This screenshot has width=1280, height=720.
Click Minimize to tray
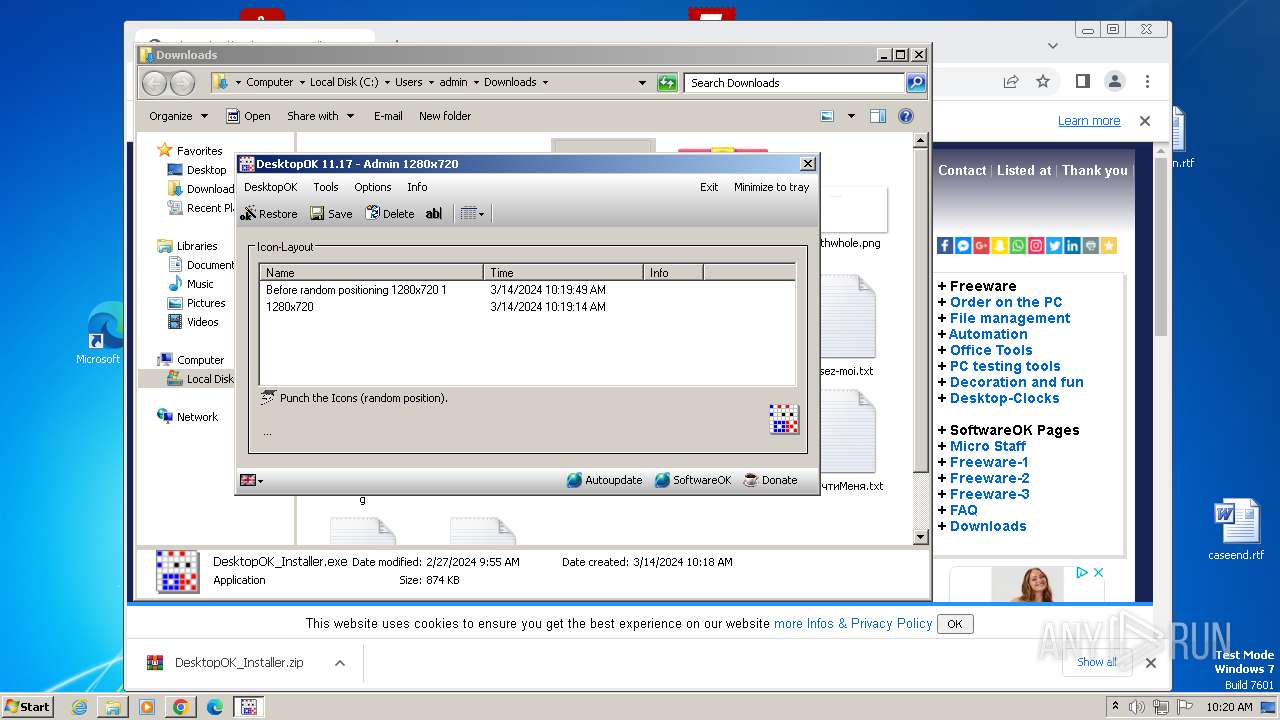coord(772,187)
